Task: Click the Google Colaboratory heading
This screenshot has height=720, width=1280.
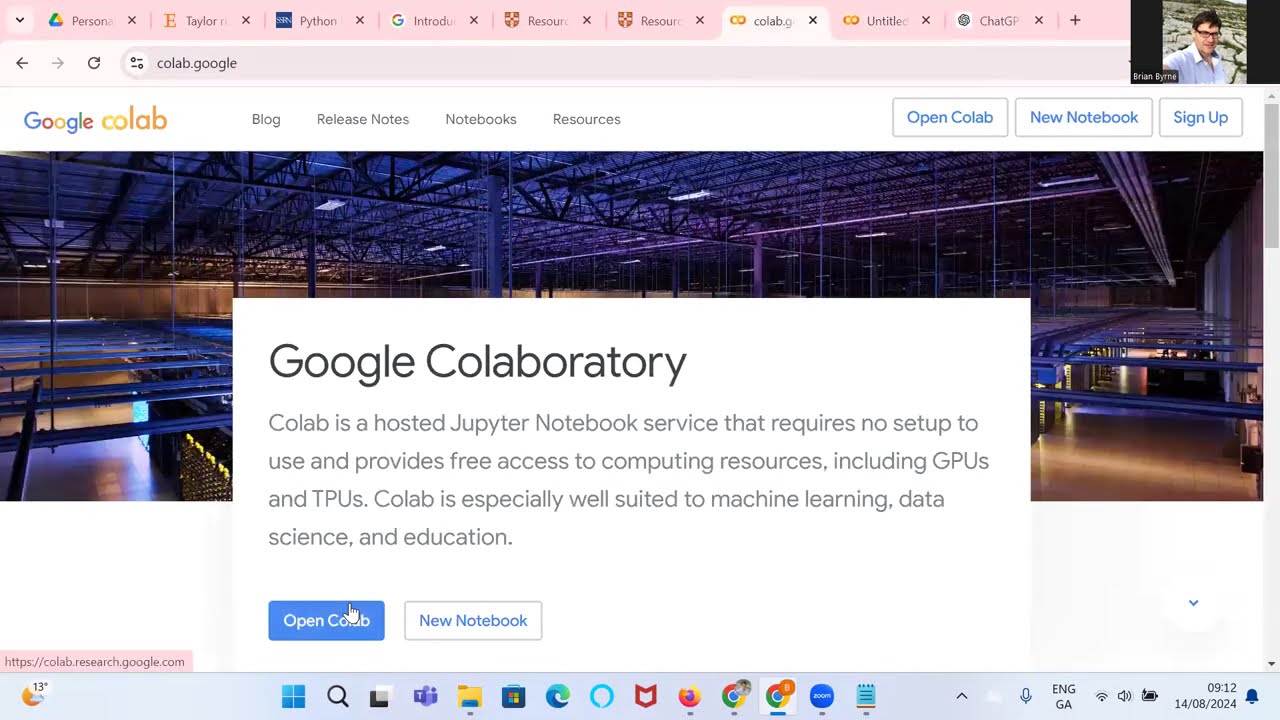Action: click(x=477, y=361)
